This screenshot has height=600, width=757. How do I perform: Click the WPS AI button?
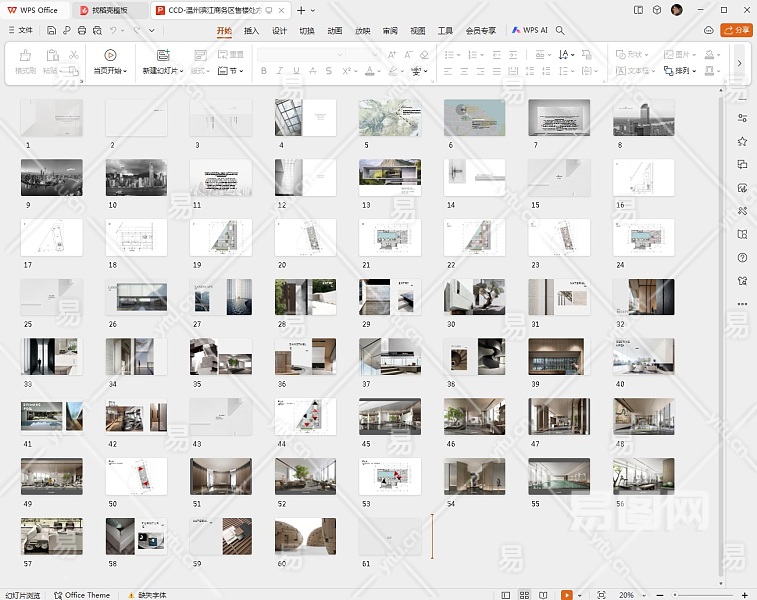point(530,30)
